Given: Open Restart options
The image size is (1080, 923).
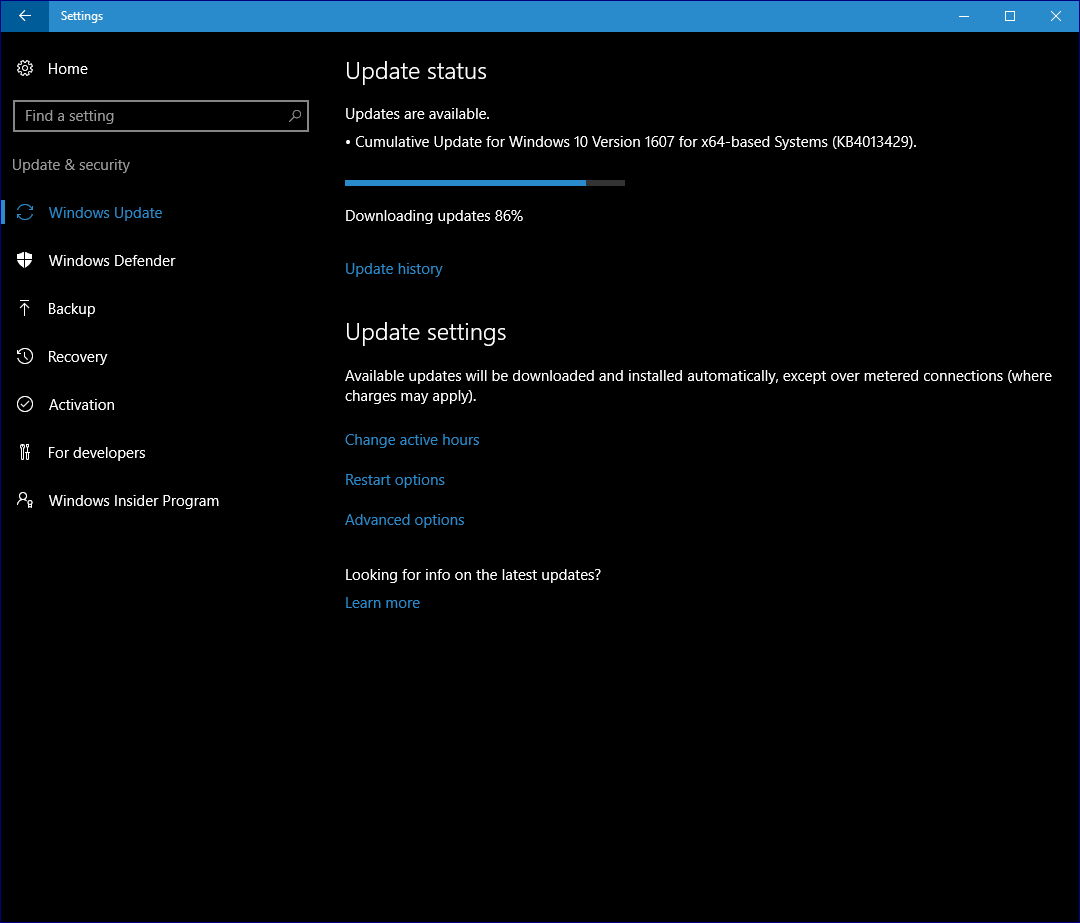Looking at the screenshot, I should (395, 480).
